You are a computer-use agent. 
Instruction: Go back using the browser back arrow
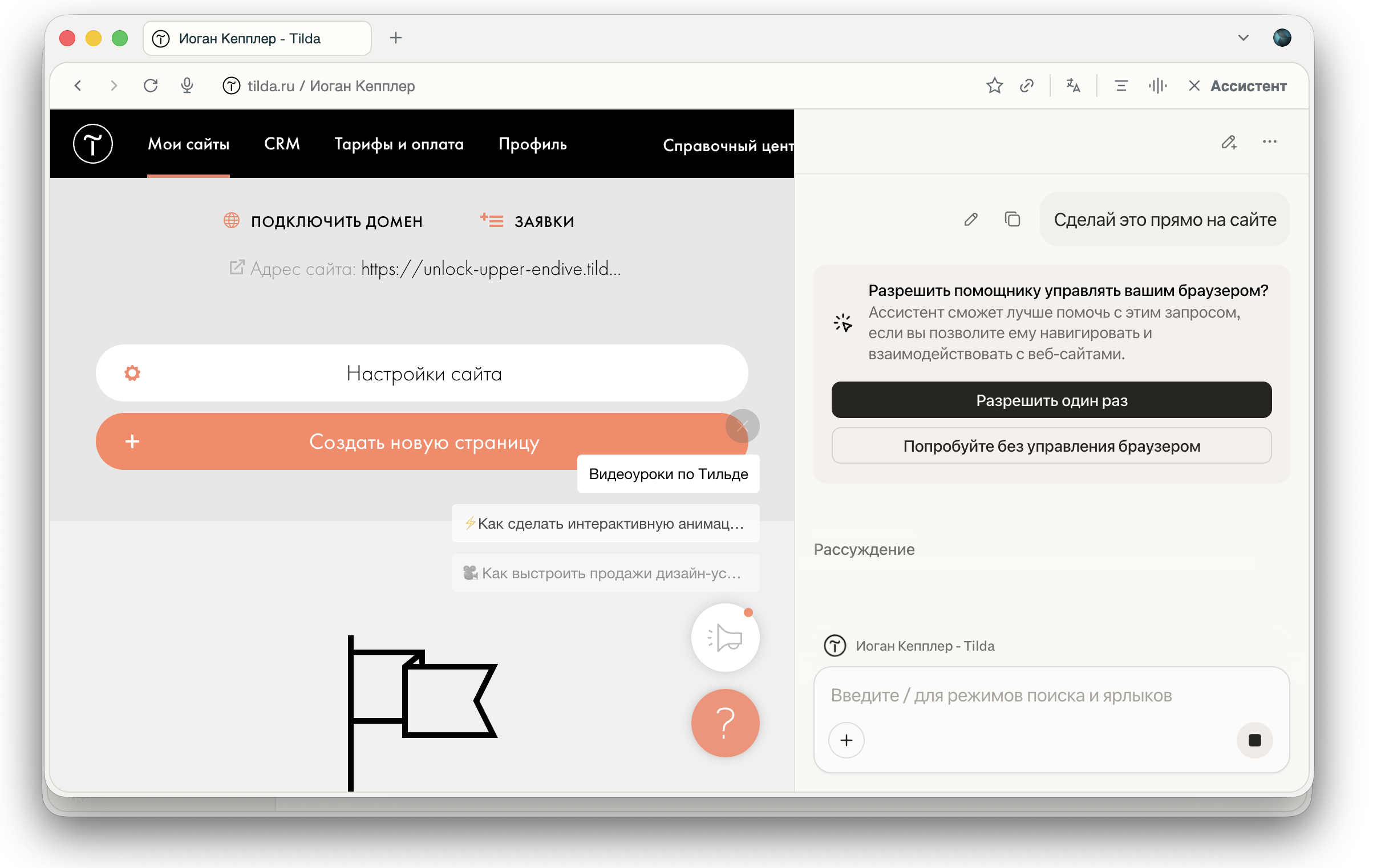pyautogui.click(x=78, y=86)
